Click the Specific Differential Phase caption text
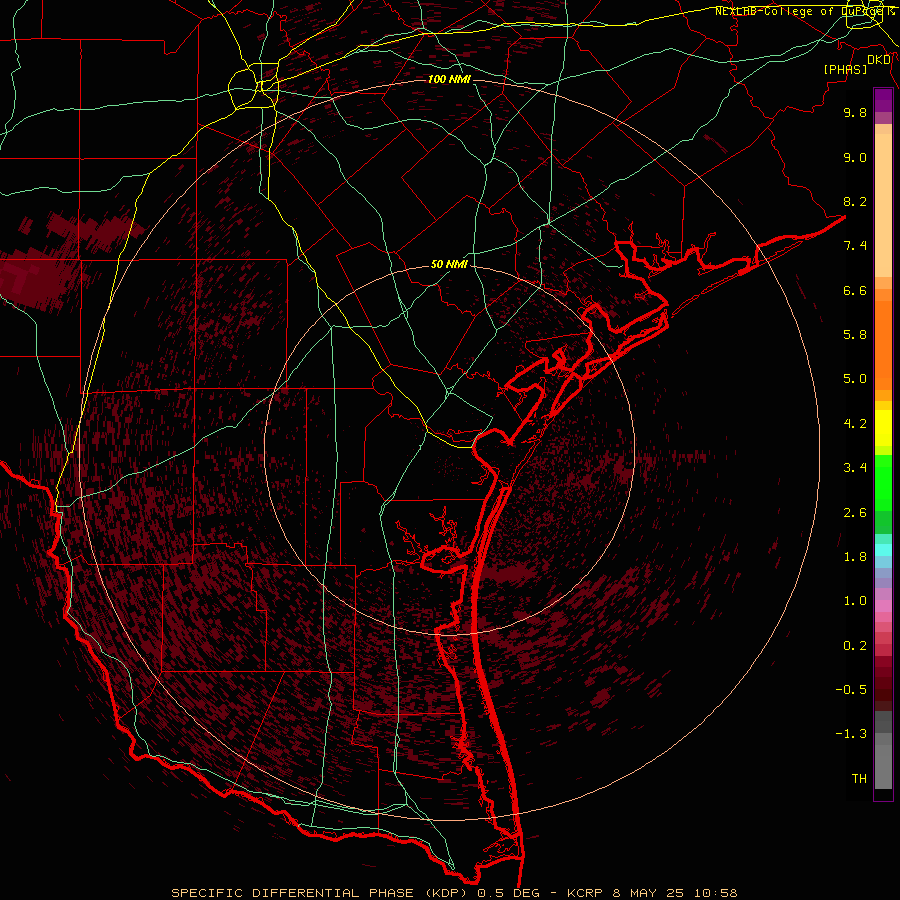This screenshot has height=900, width=900. (x=455, y=893)
